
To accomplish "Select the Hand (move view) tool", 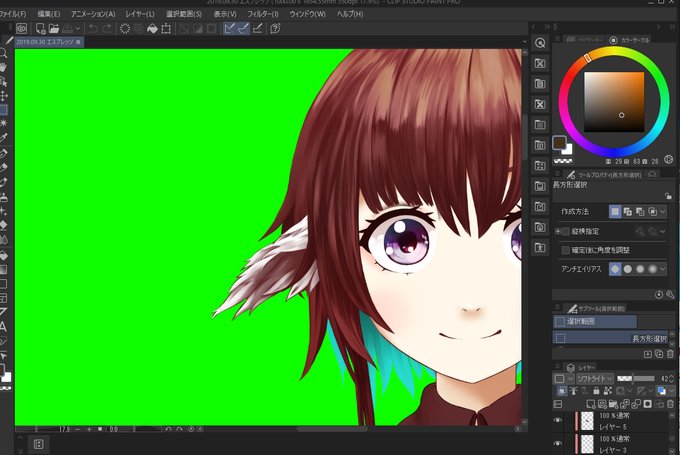I will (3, 67).
